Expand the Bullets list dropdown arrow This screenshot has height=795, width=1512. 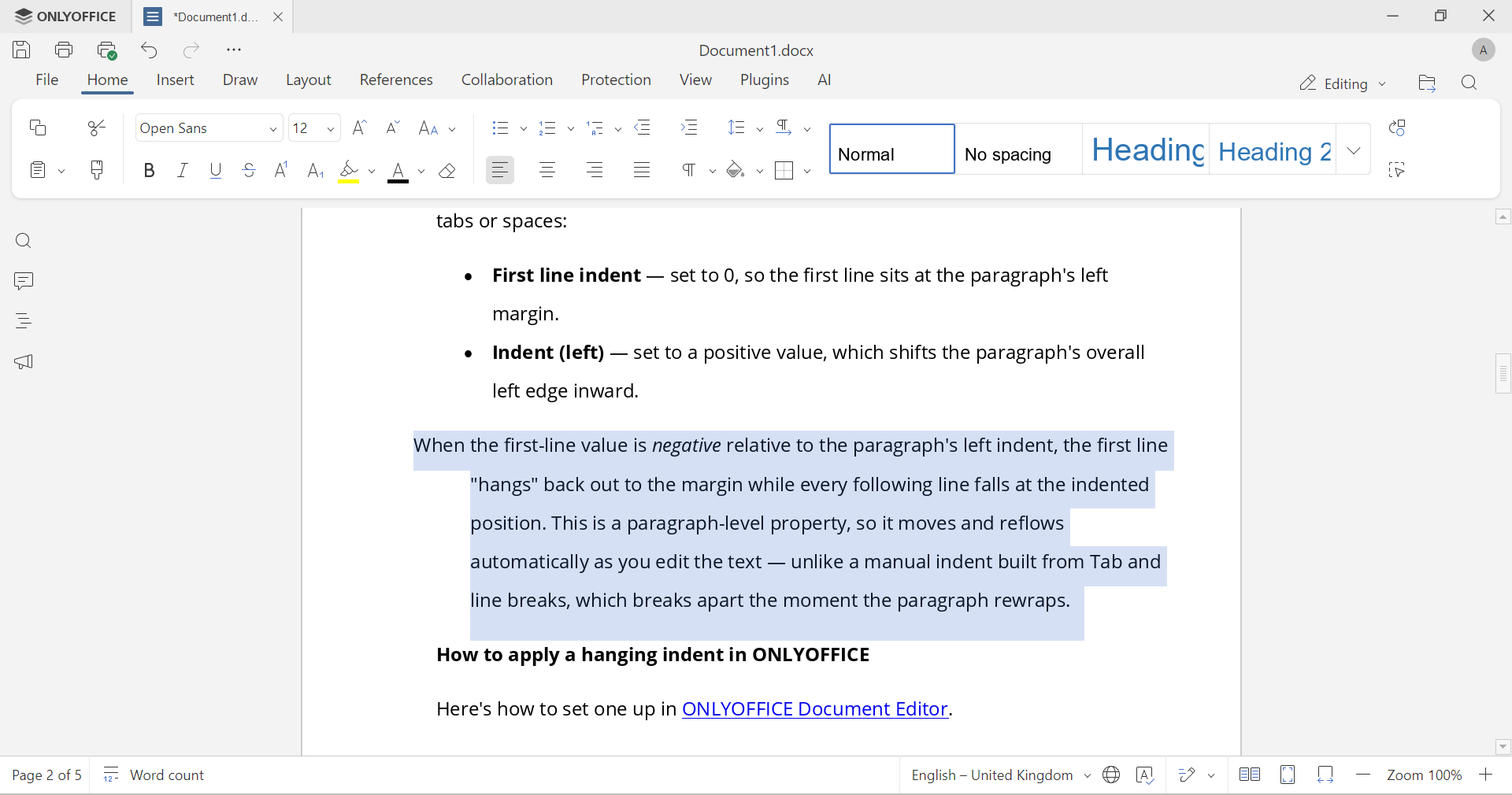point(524,129)
